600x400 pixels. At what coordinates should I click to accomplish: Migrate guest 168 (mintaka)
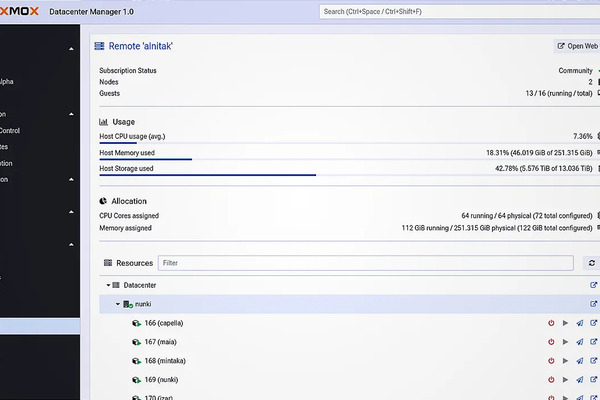(580, 361)
